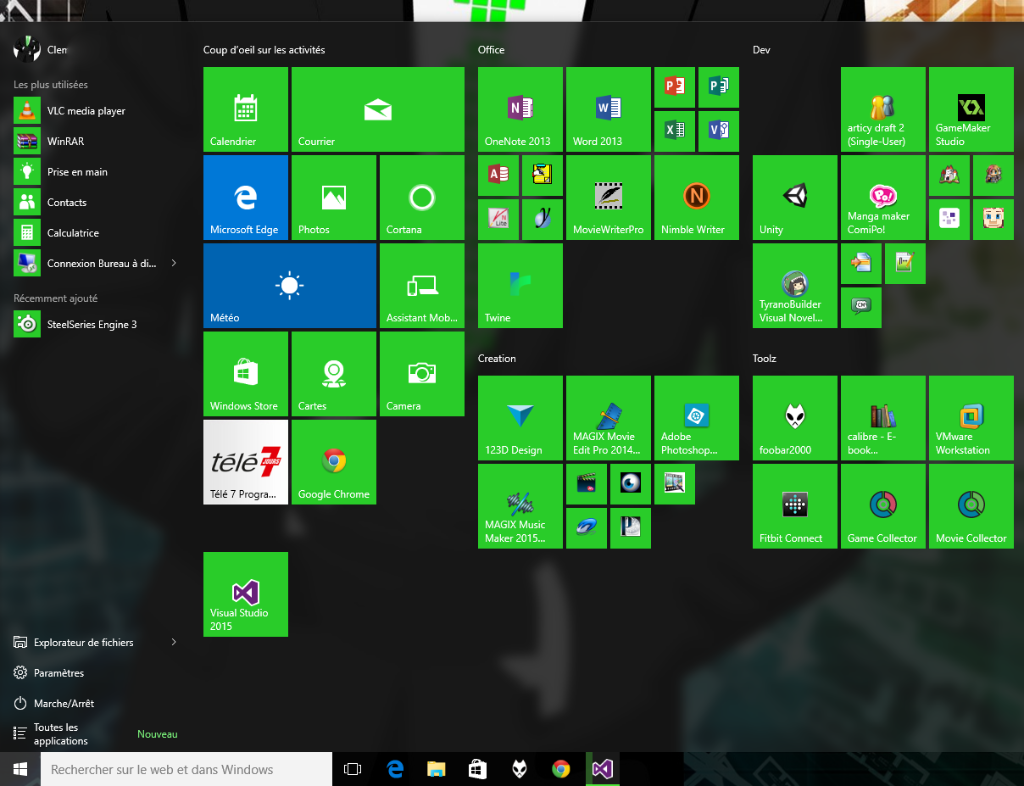This screenshot has height=786, width=1024.
Task: Click the small Publisher tile
Action: point(718,87)
